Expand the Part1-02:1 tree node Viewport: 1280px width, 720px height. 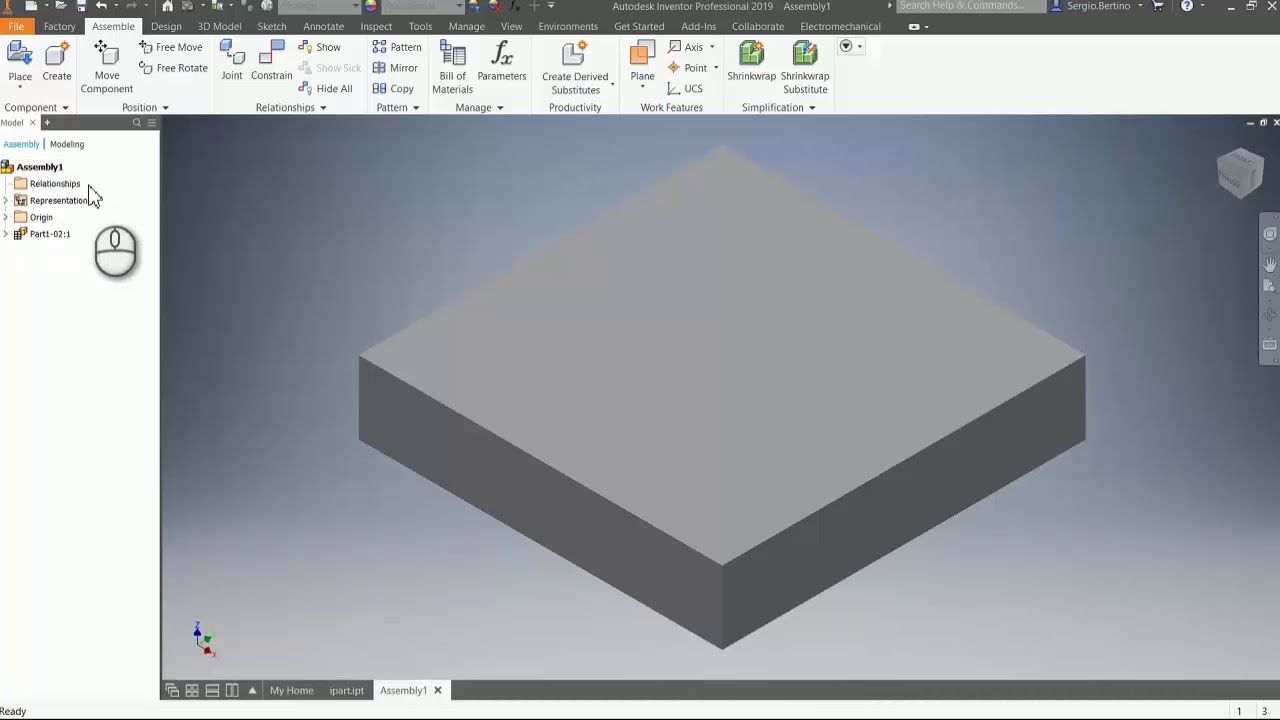tap(6, 234)
